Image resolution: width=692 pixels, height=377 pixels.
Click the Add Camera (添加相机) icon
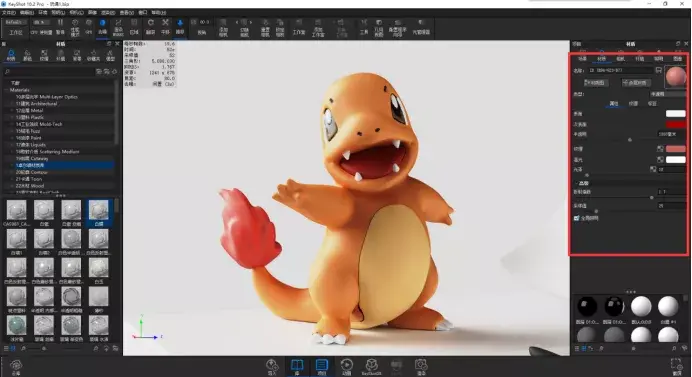[223, 27]
